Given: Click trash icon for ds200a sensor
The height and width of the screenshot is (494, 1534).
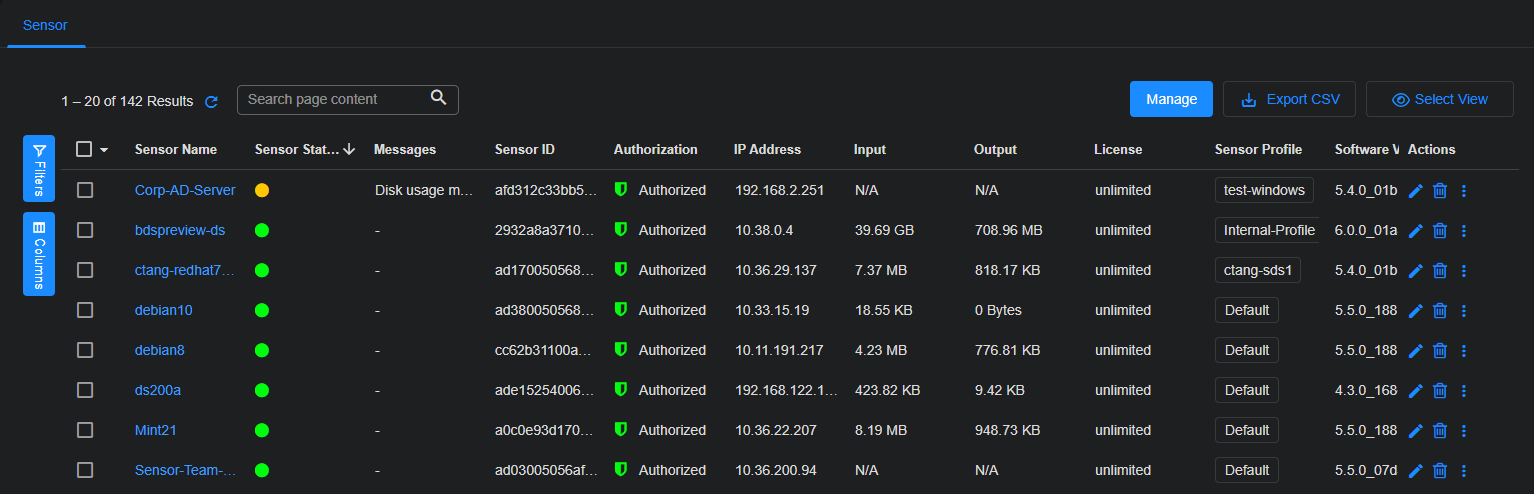Looking at the screenshot, I should tap(1440, 390).
